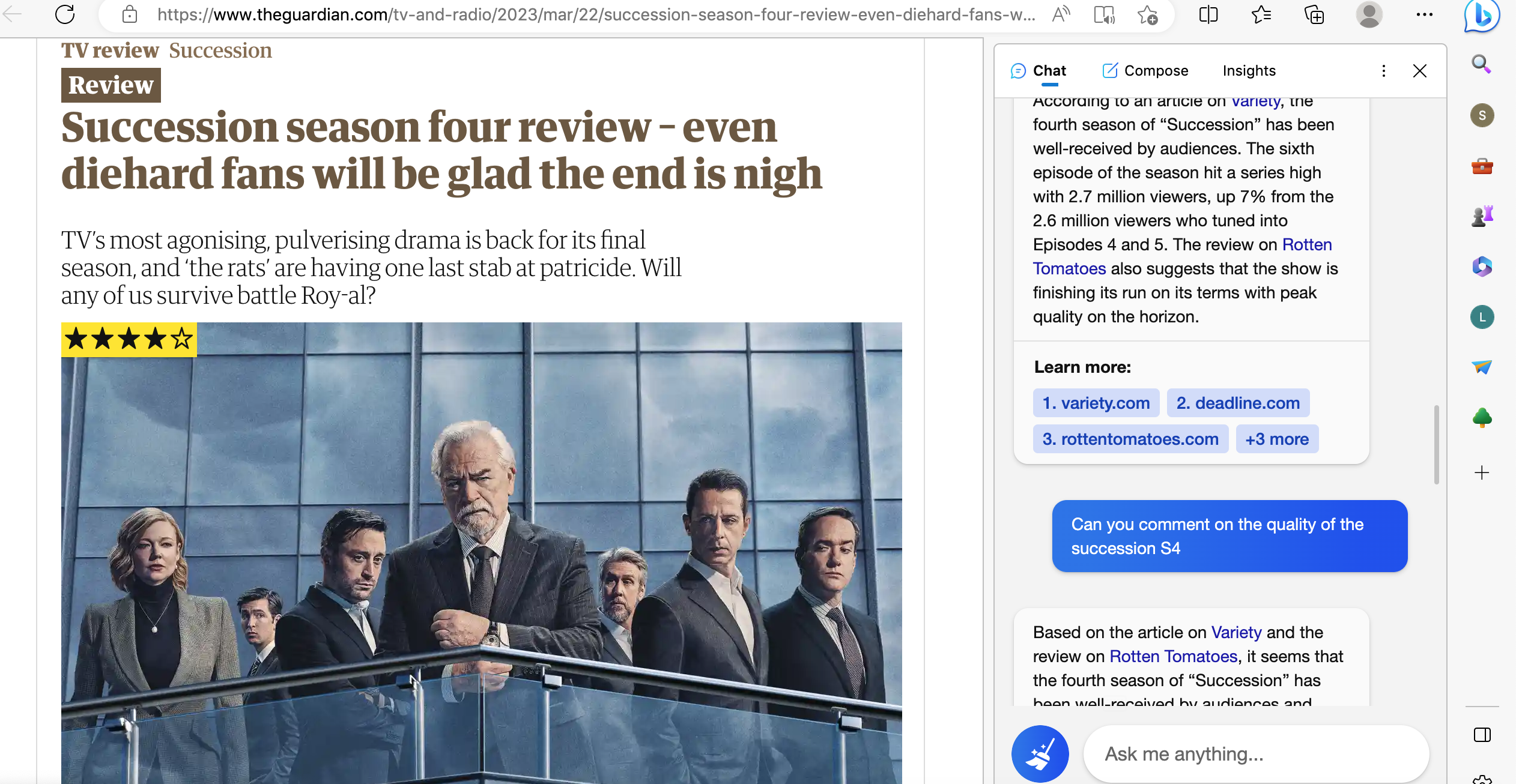Toggle split screen view icon

(1208, 14)
